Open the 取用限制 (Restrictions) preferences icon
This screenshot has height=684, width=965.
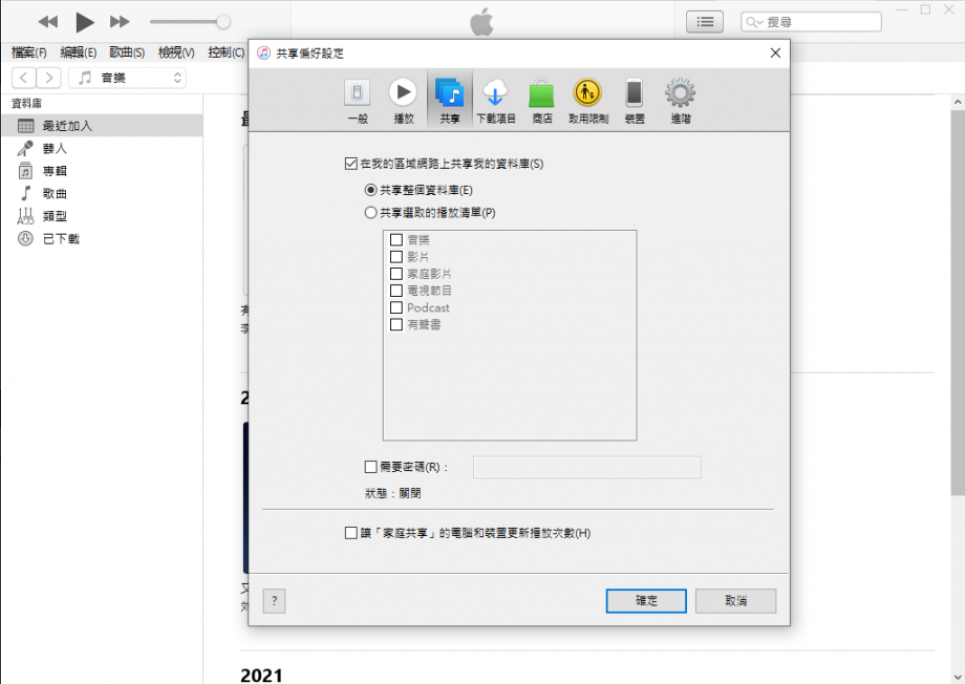click(x=588, y=101)
